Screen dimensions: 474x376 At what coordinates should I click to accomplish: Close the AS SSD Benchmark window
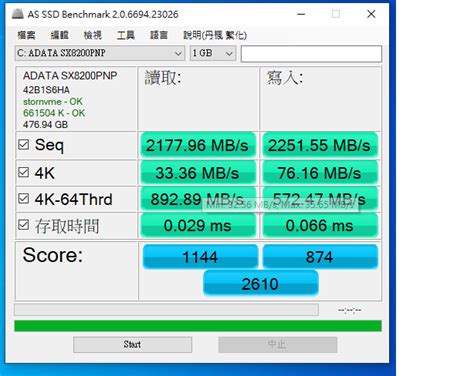pos(371,14)
